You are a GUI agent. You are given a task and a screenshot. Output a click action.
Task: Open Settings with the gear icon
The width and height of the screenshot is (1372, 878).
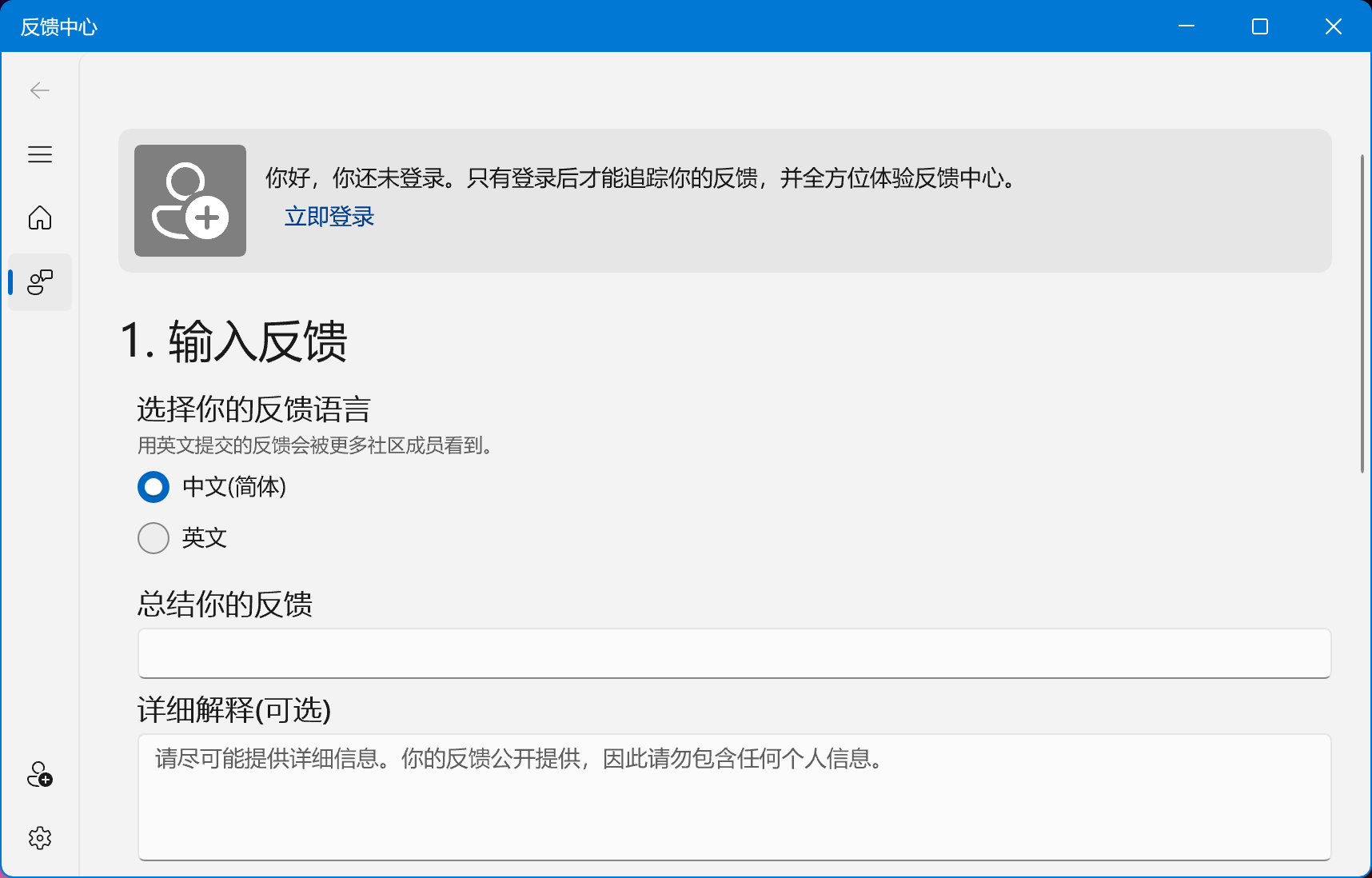[40, 838]
